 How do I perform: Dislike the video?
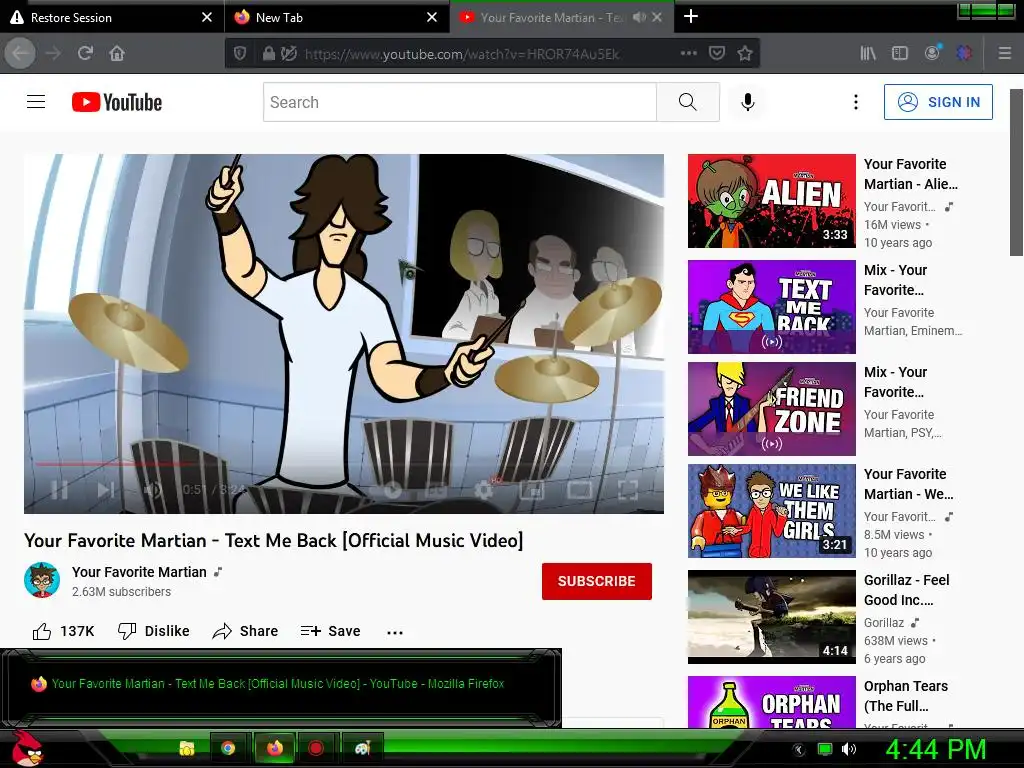coord(153,631)
